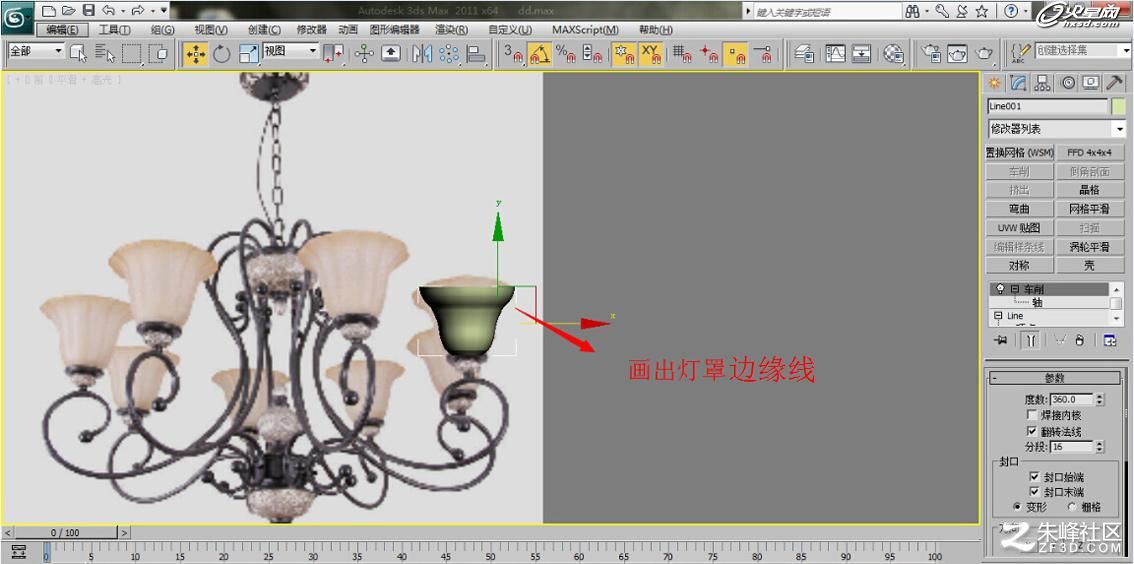The height and width of the screenshot is (564, 1134).
Task: Activate the Select and Scale tool
Action: pos(248,54)
